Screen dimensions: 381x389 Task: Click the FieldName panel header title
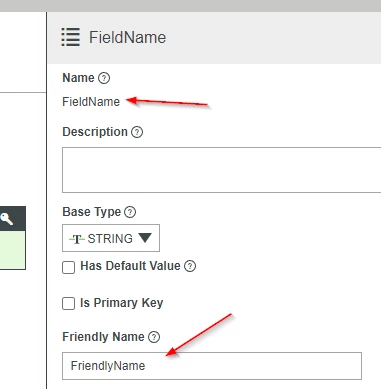tap(127, 37)
